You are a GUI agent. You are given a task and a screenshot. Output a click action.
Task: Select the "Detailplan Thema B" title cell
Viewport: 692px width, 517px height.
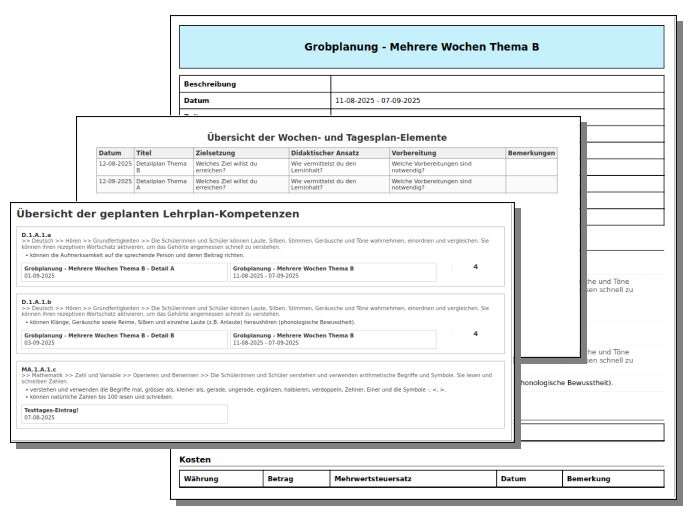164,167
